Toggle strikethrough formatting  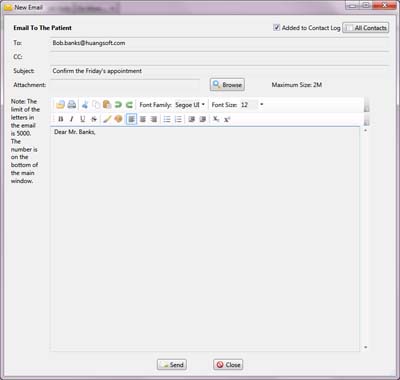94,119
